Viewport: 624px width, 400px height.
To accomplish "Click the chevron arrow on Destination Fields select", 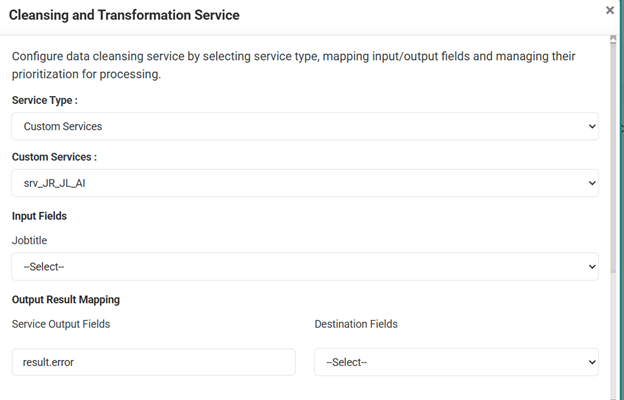I will [592, 362].
